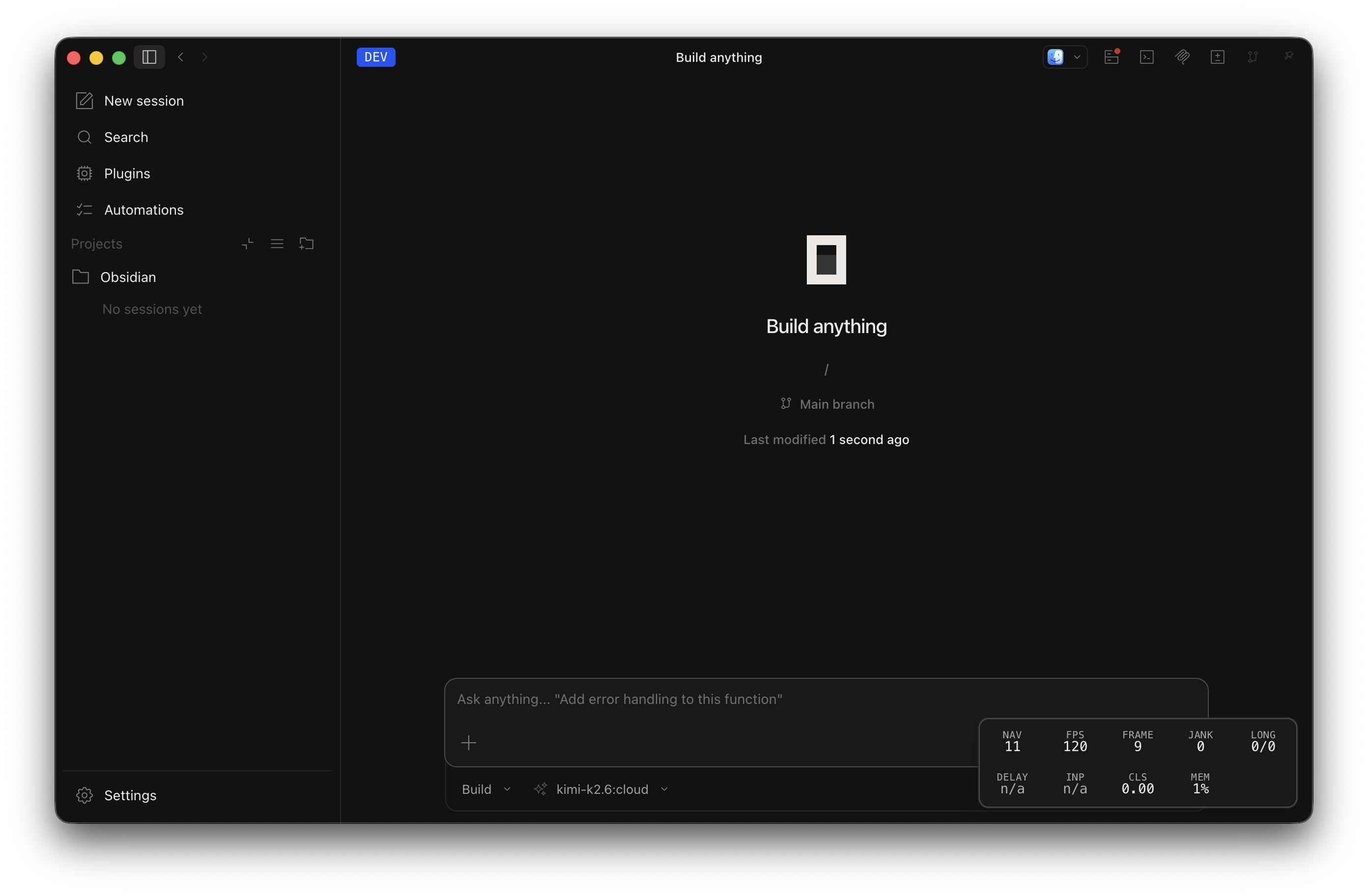Image resolution: width=1368 pixels, height=896 pixels.
Task: Click the JANK 0 stat
Action: coord(1200,741)
